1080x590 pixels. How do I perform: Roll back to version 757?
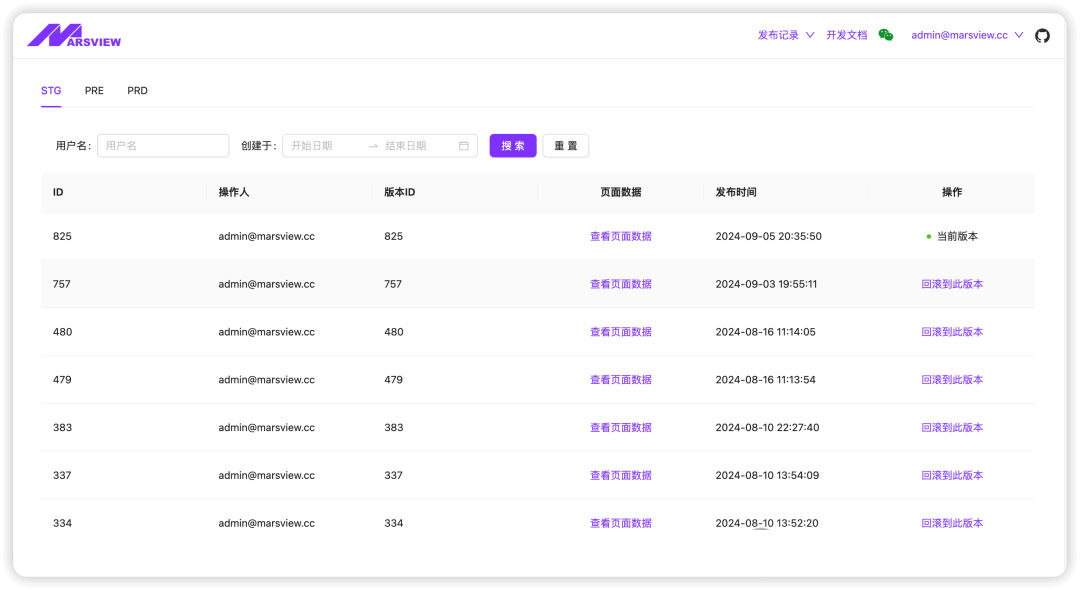tap(952, 284)
